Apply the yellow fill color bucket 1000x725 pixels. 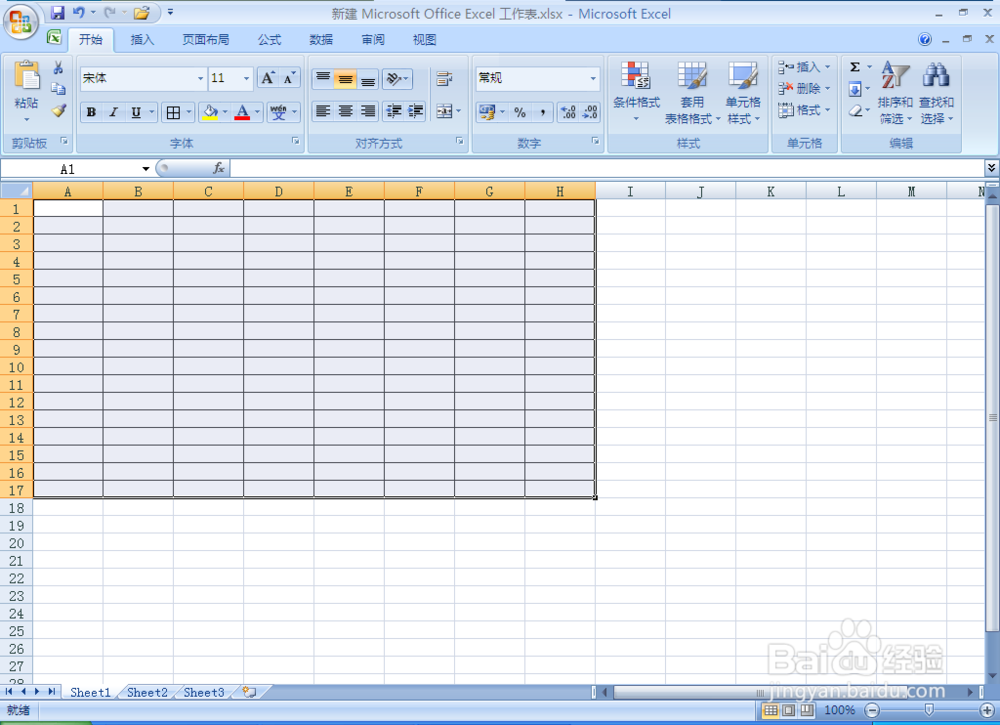pyautogui.click(x=210, y=112)
